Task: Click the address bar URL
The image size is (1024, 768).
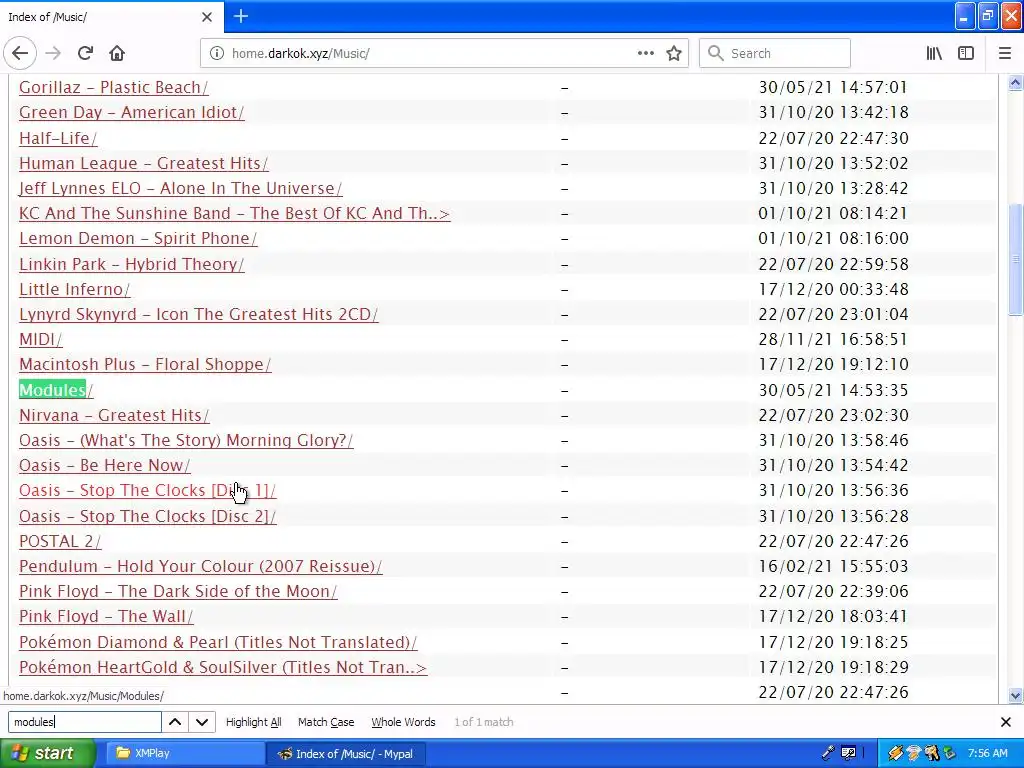Action: click(300, 54)
